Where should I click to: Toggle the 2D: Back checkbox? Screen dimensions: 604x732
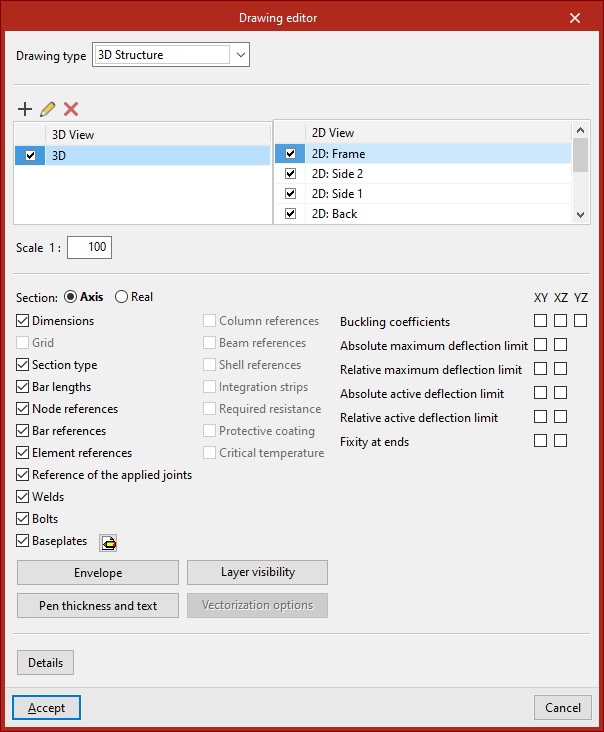(x=290, y=213)
